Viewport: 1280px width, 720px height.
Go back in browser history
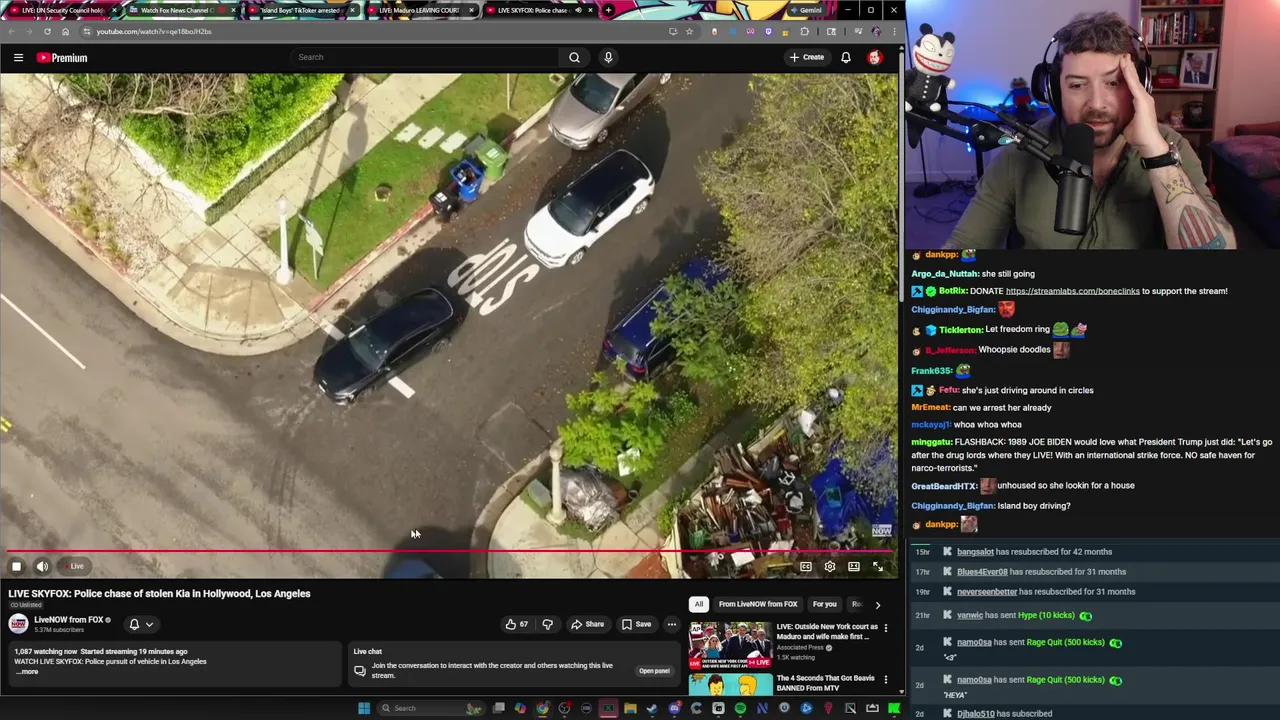click(x=11, y=31)
